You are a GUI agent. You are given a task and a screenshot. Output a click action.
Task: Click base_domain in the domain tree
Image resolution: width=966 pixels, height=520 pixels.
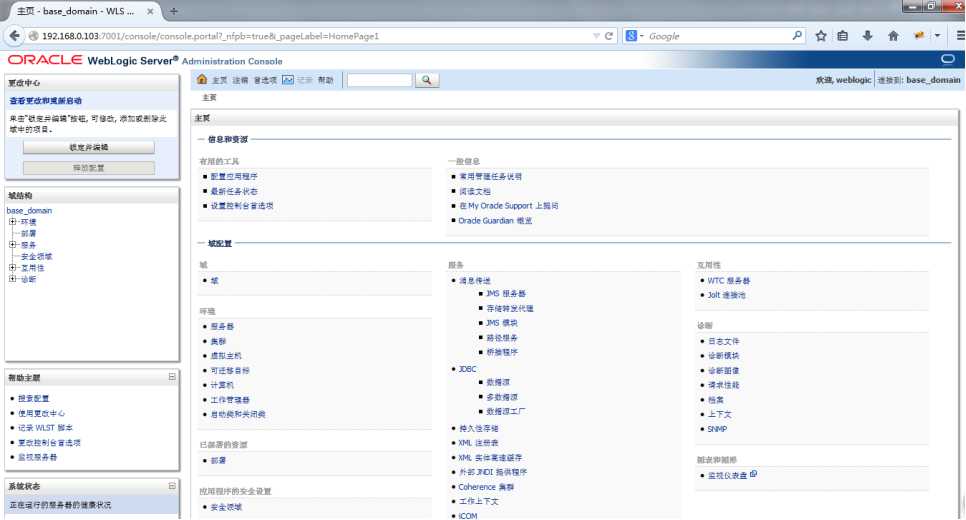point(30,210)
